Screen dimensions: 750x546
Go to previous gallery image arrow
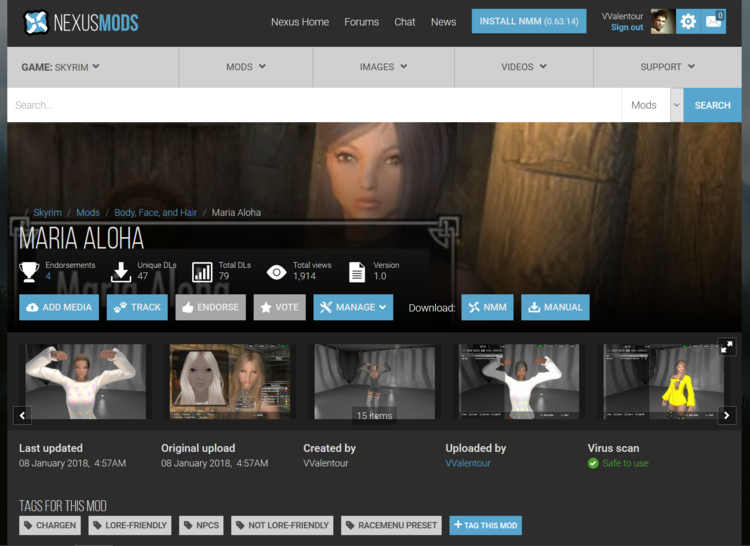pos(22,415)
